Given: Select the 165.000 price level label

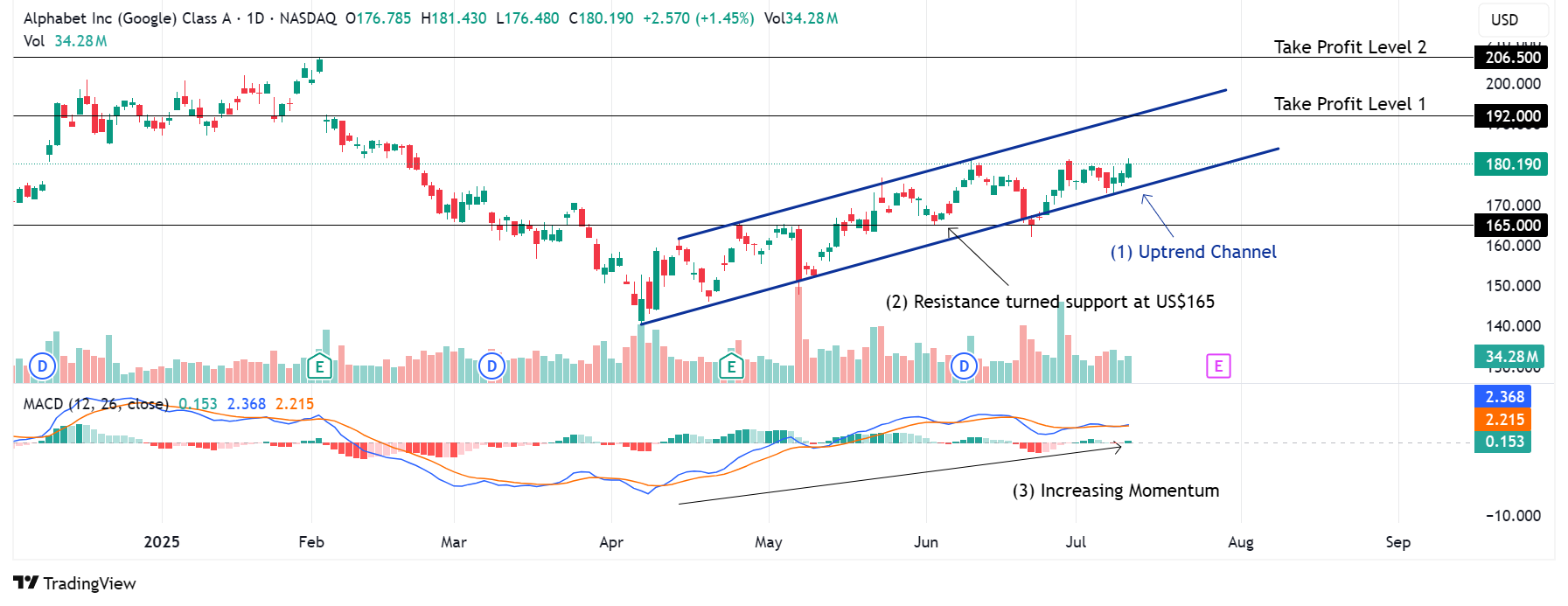Looking at the screenshot, I should pyautogui.click(x=1512, y=226).
